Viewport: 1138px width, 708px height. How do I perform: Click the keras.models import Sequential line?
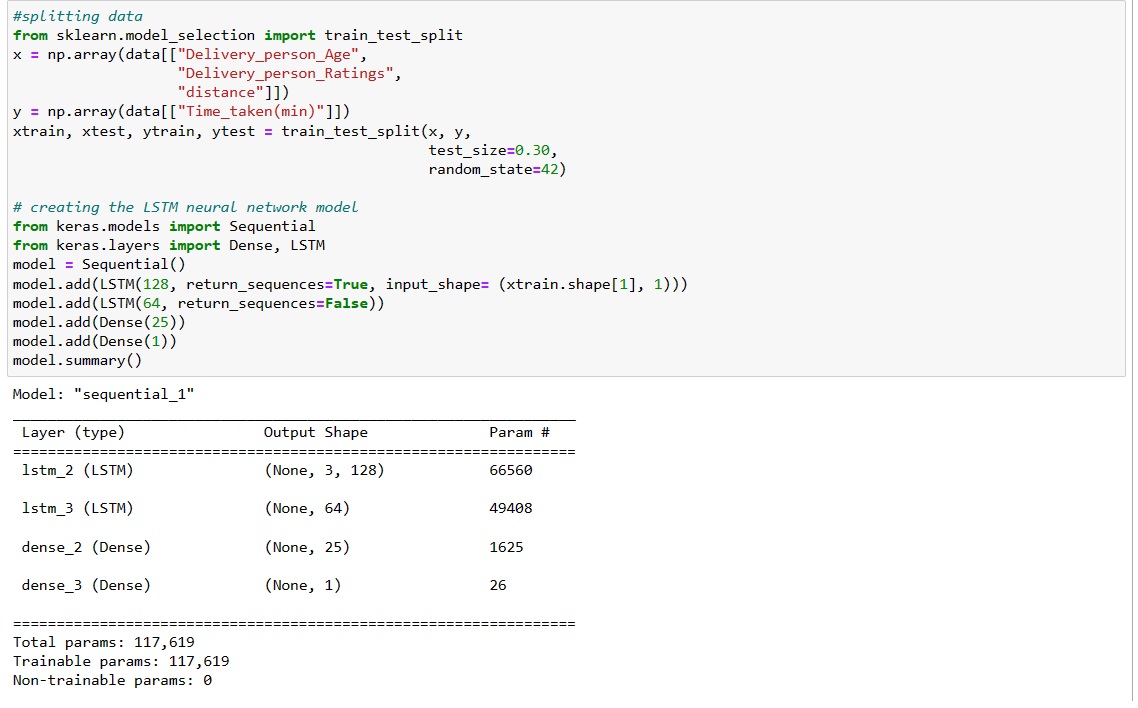[x=164, y=226]
